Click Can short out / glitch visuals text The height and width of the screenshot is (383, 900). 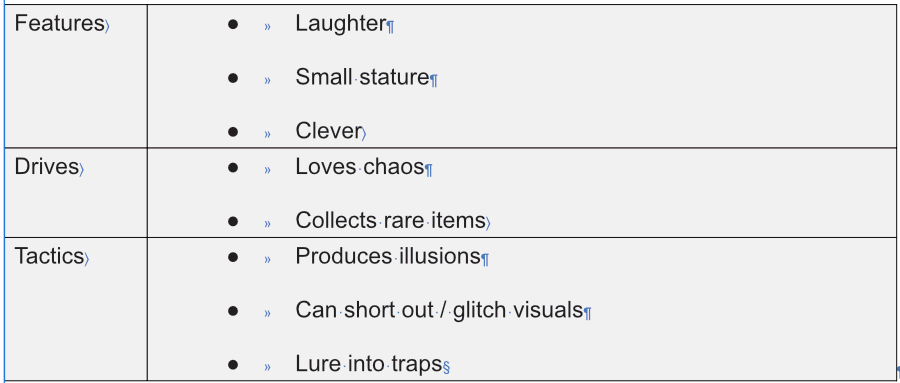[x=439, y=310]
